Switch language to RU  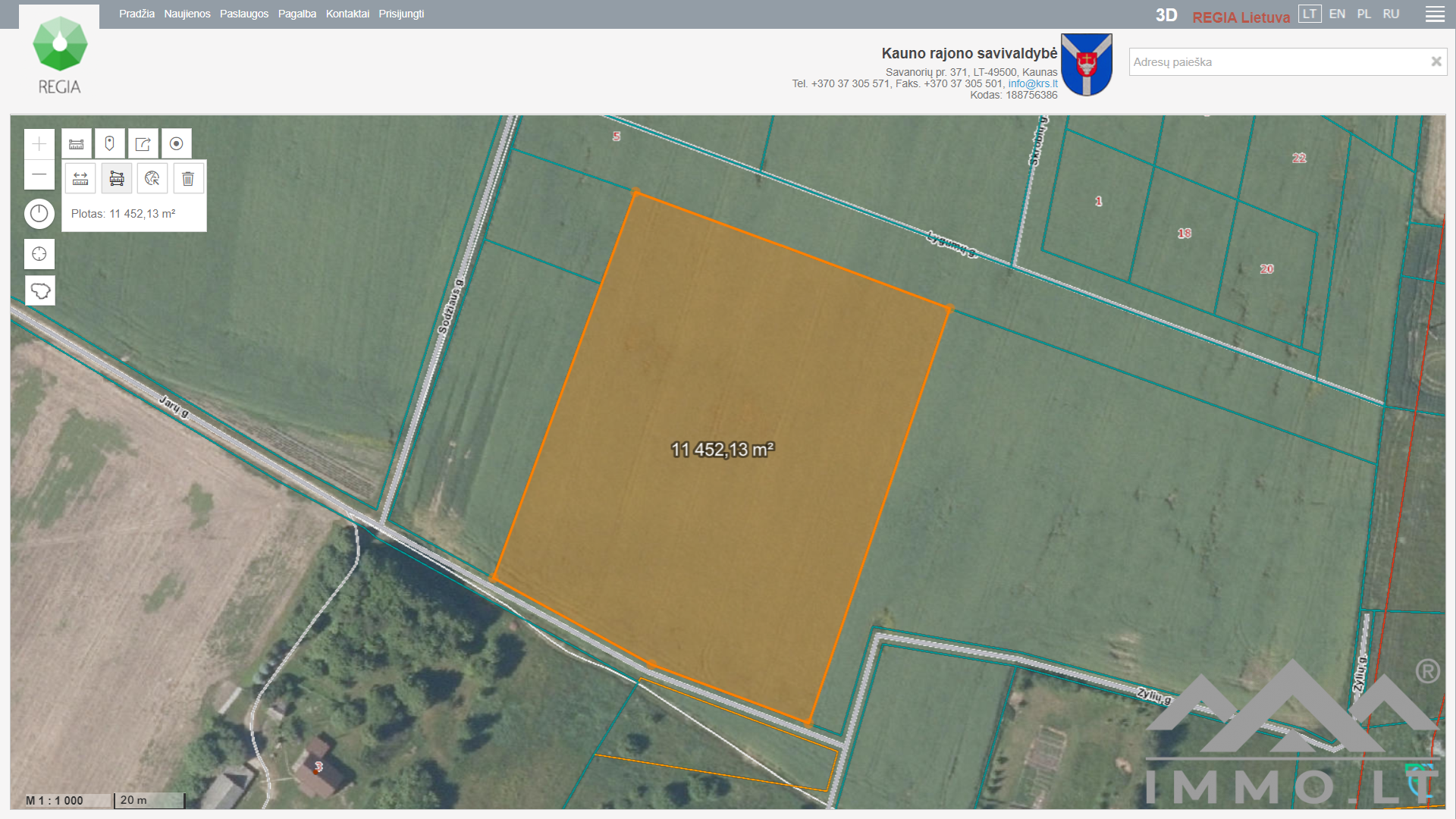click(x=1391, y=14)
